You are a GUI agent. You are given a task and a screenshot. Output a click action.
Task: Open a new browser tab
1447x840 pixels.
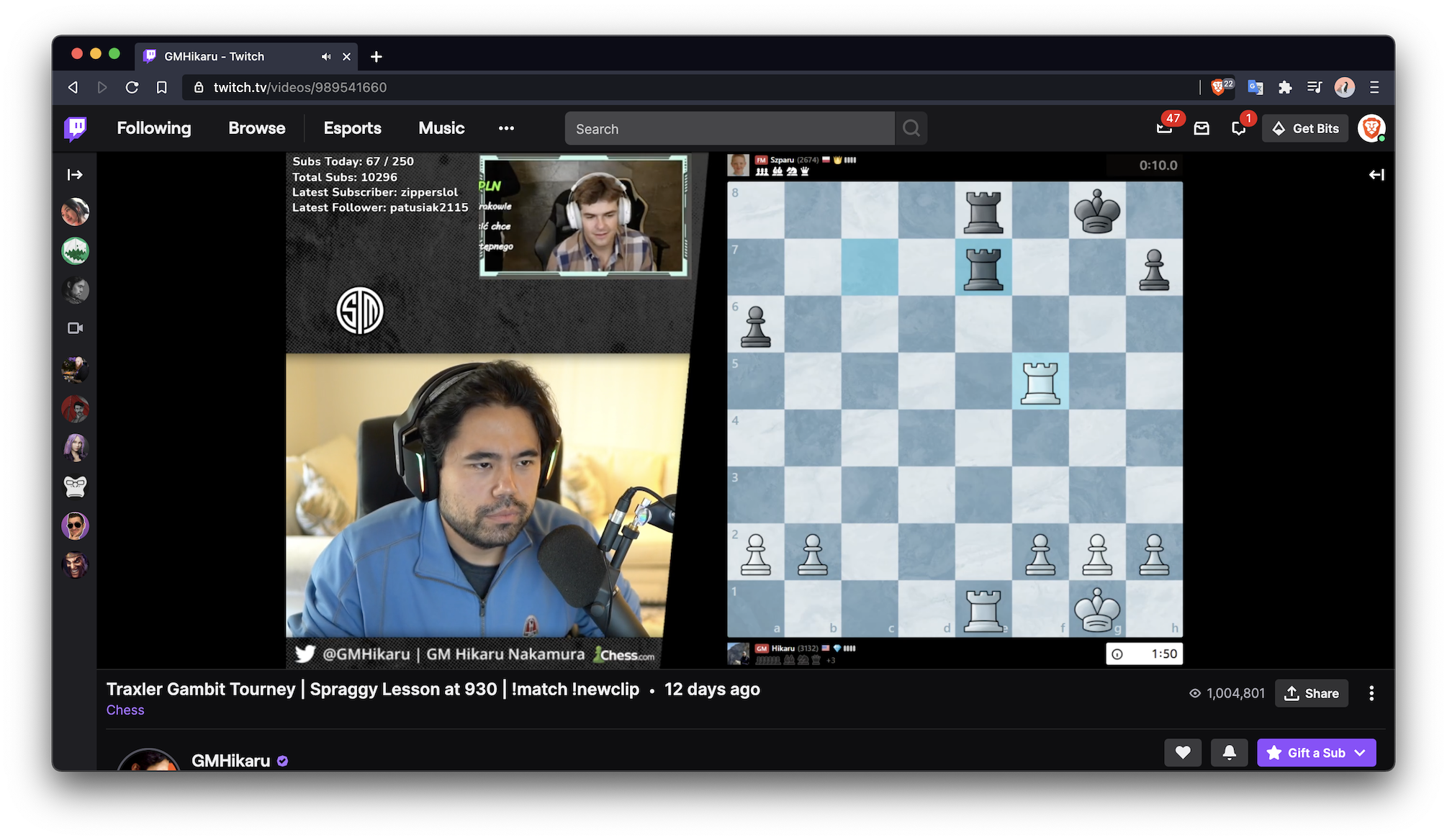tap(377, 56)
